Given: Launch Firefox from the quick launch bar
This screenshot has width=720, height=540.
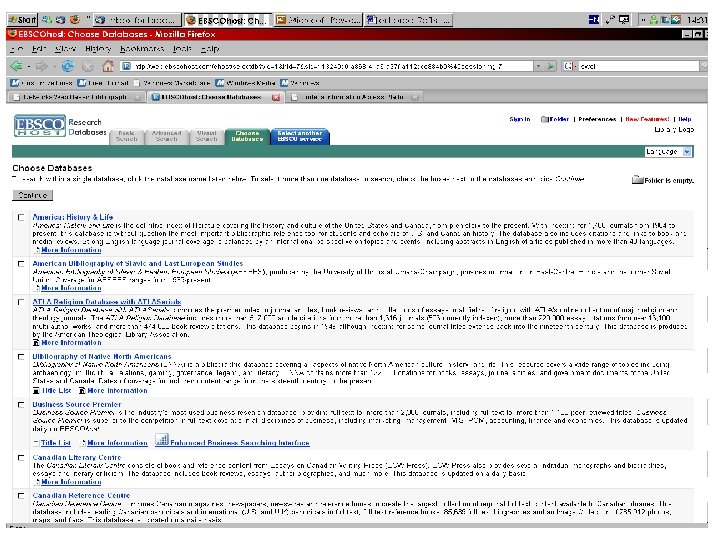Looking at the screenshot, I should pos(74,20).
